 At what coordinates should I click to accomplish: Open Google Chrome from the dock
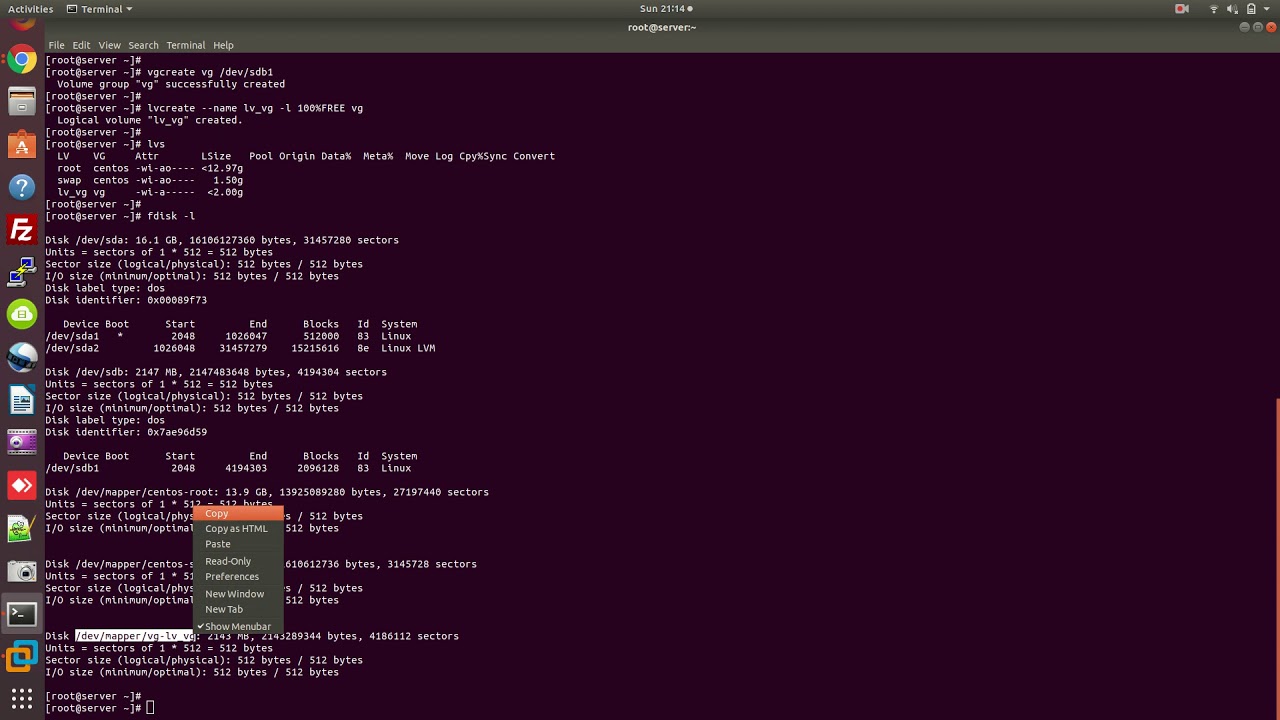pyautogui.click(x=21, y=59)
